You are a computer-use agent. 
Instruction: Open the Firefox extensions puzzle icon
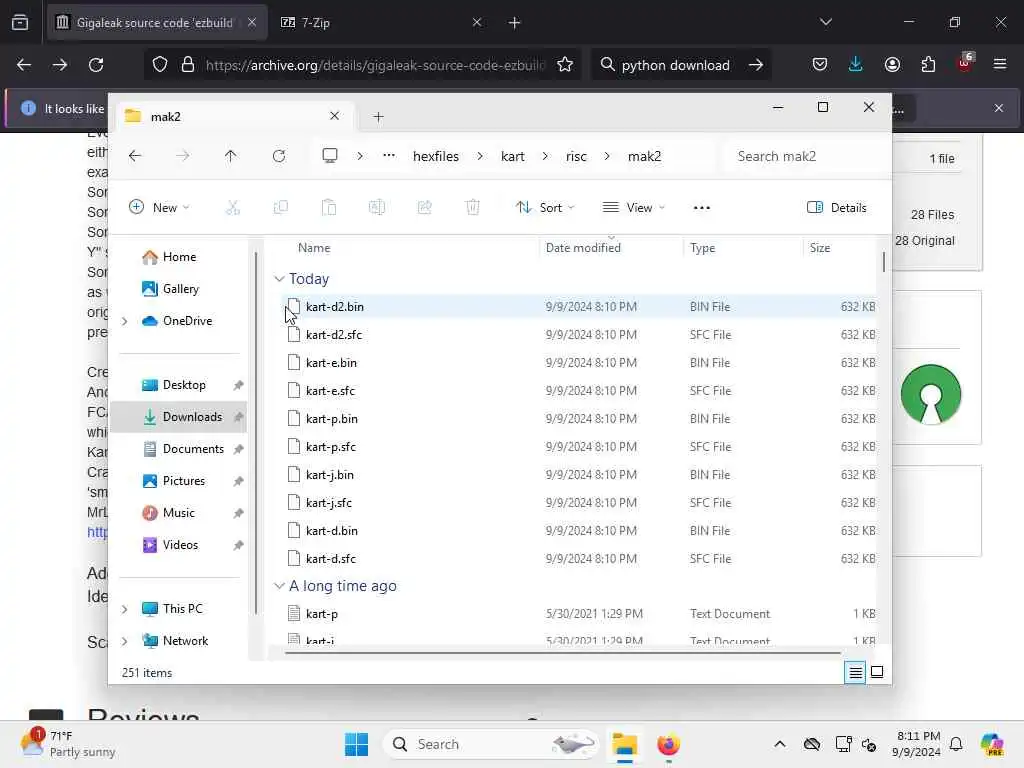(928, 65)
